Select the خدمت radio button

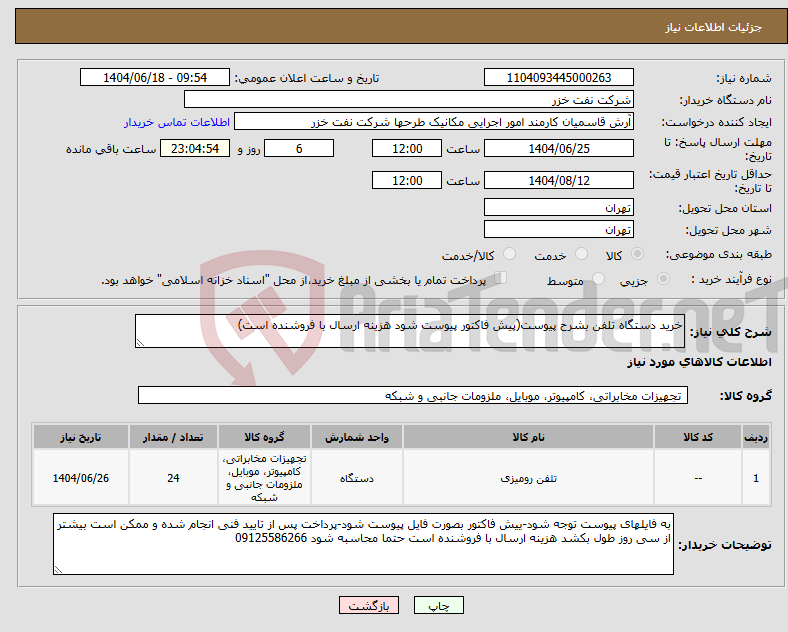[581, 254]
